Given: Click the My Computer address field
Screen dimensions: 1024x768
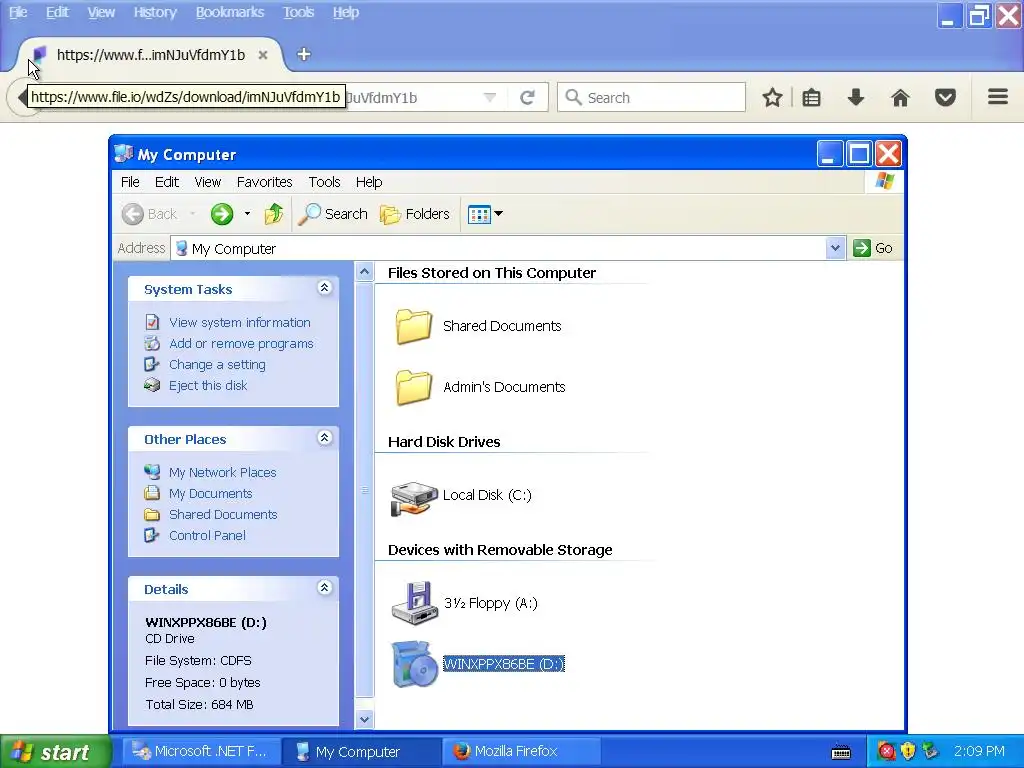Looking at the screenshot, I should (500, 248).
